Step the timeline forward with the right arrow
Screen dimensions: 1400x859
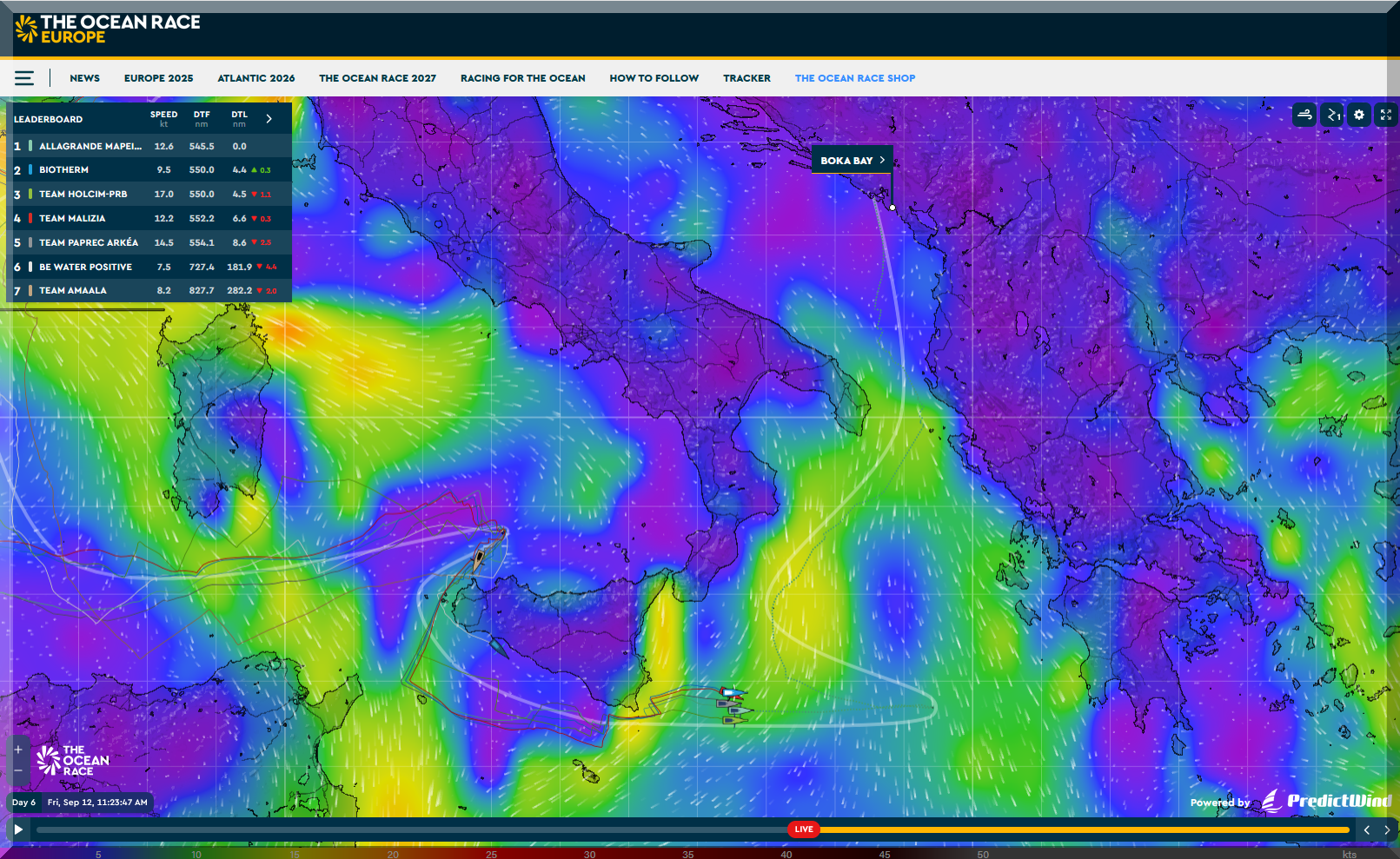coord(1387,830)
